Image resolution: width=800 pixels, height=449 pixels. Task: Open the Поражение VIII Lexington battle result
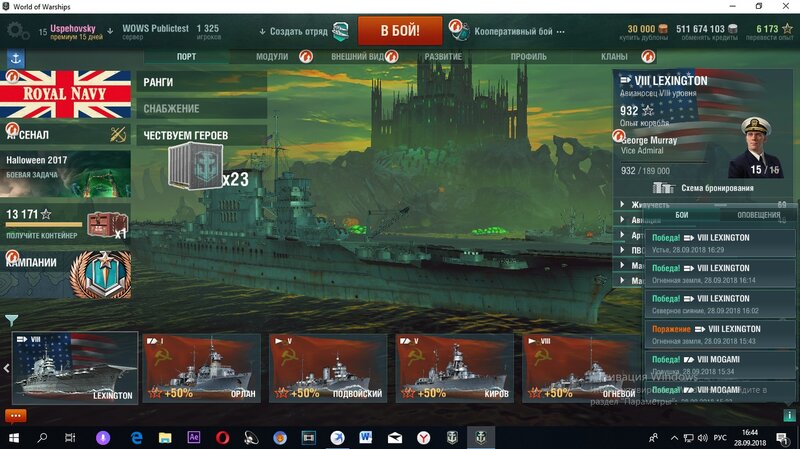click(720, 334)
